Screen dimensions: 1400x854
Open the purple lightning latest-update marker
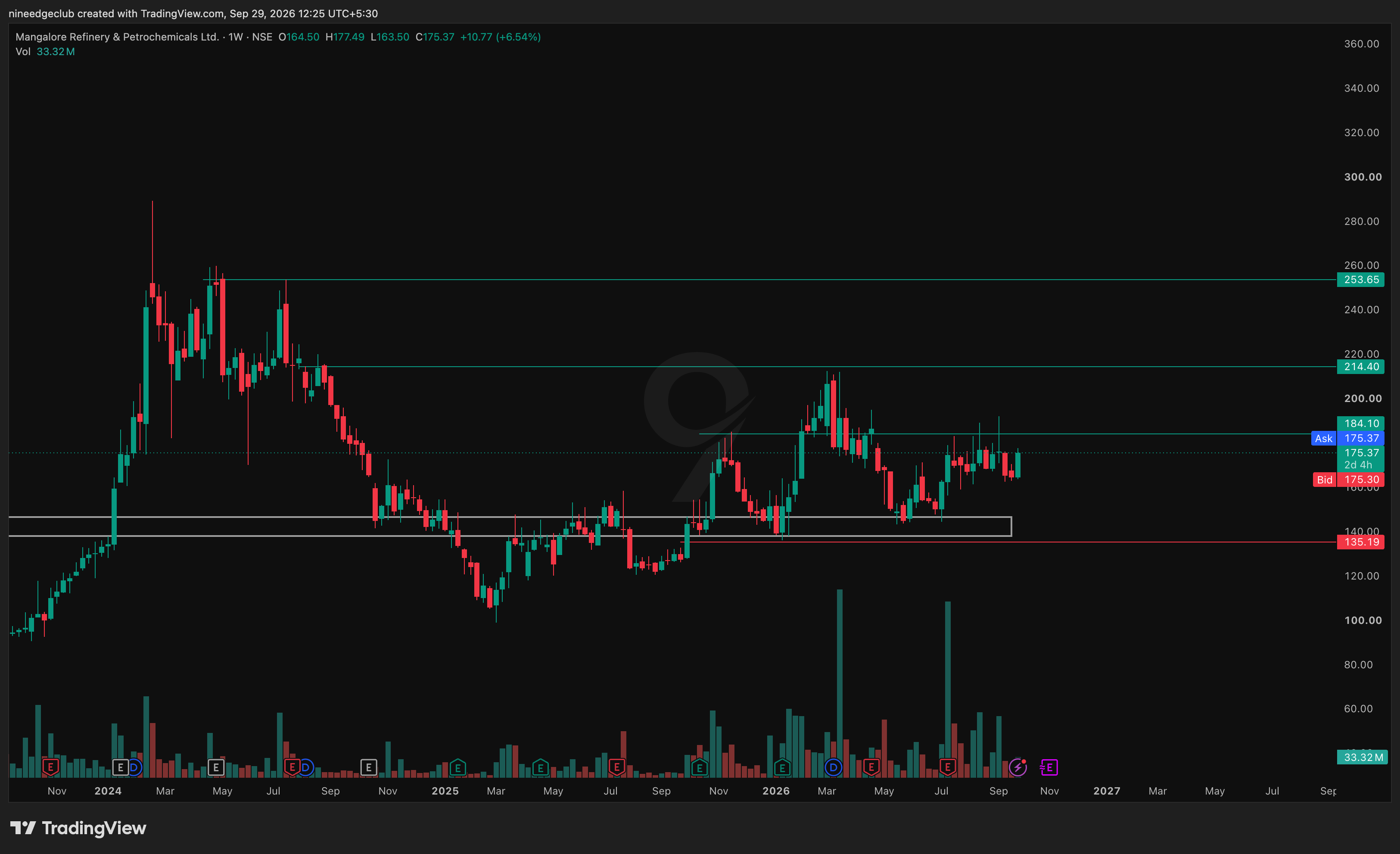1017,768
